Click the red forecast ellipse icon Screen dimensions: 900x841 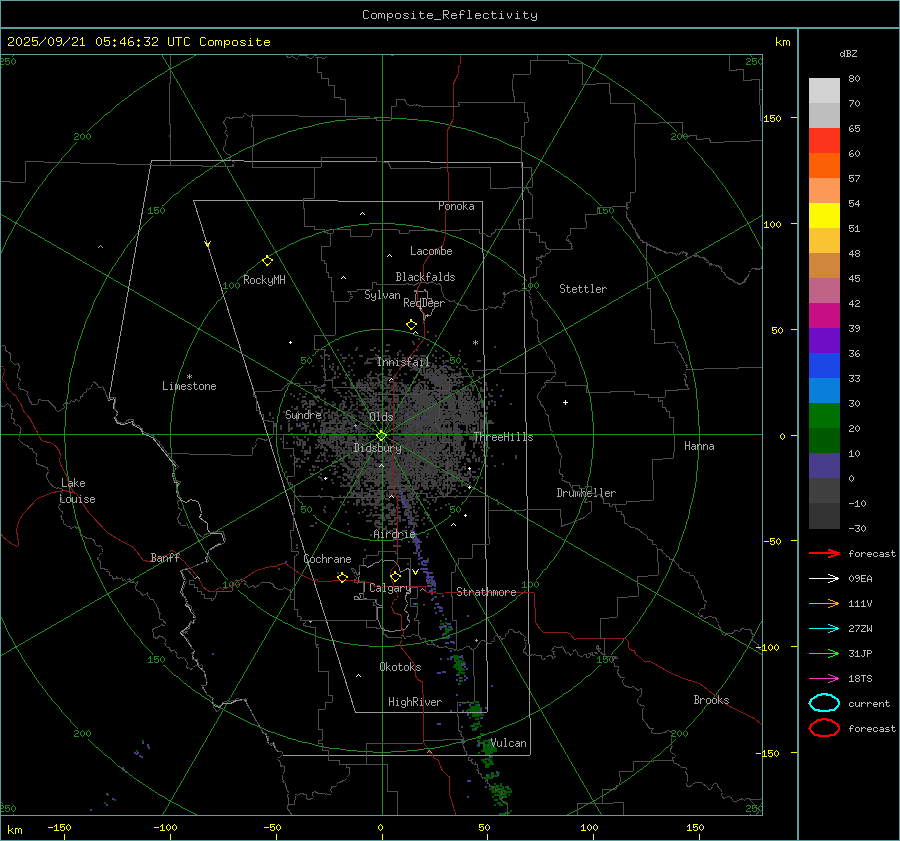coord(824,728)
